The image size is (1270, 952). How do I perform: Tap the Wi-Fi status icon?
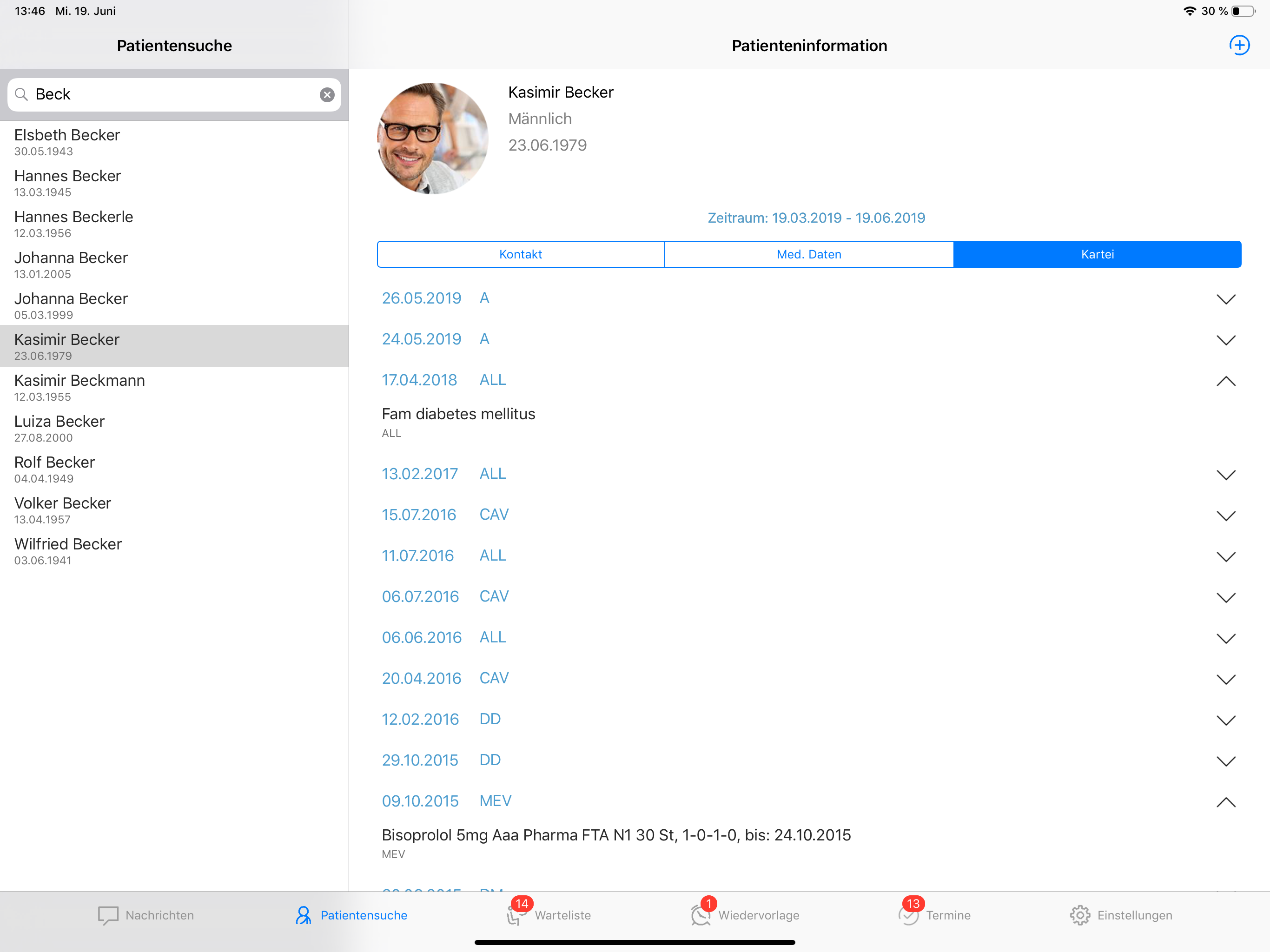(1190, 11)
